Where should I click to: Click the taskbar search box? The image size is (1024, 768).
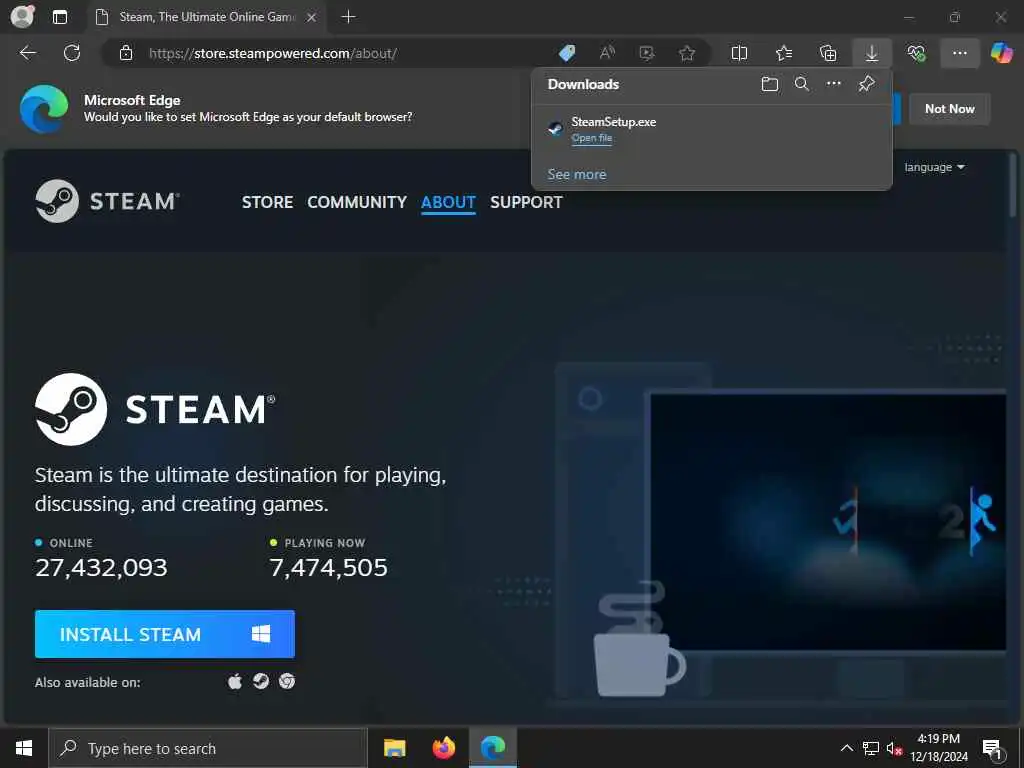click(208, 748)
